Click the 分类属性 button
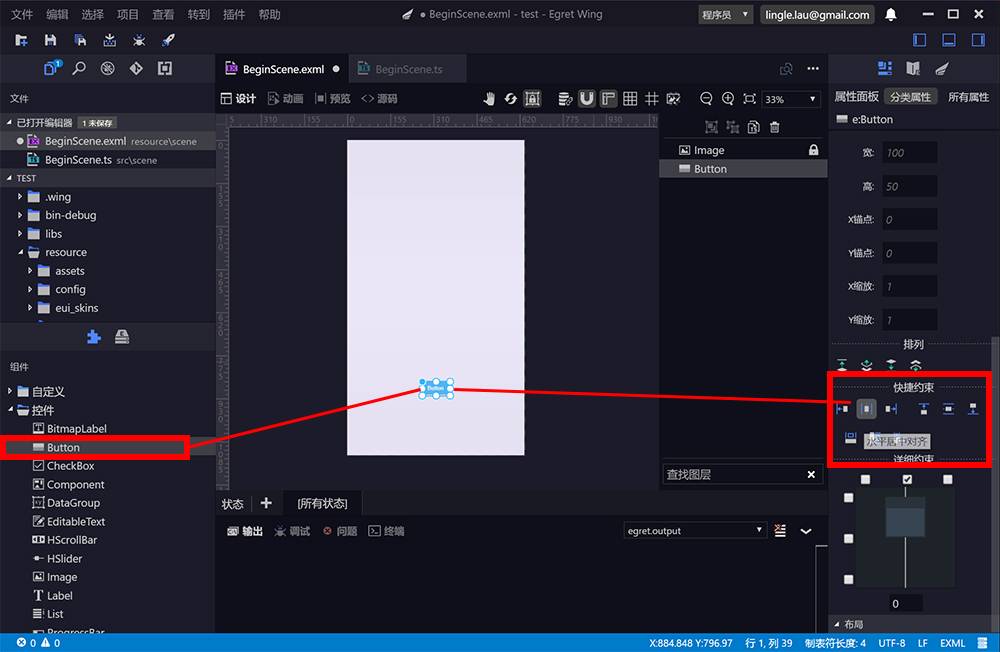Viewport: 1000px width, 652px height. pyautogui.click(x=910, y=97)
